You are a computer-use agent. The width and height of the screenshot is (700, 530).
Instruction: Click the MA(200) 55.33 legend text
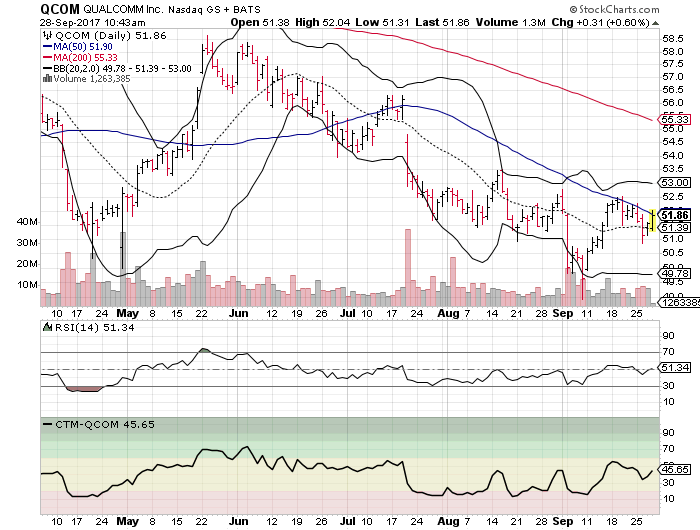click(85, 58)
